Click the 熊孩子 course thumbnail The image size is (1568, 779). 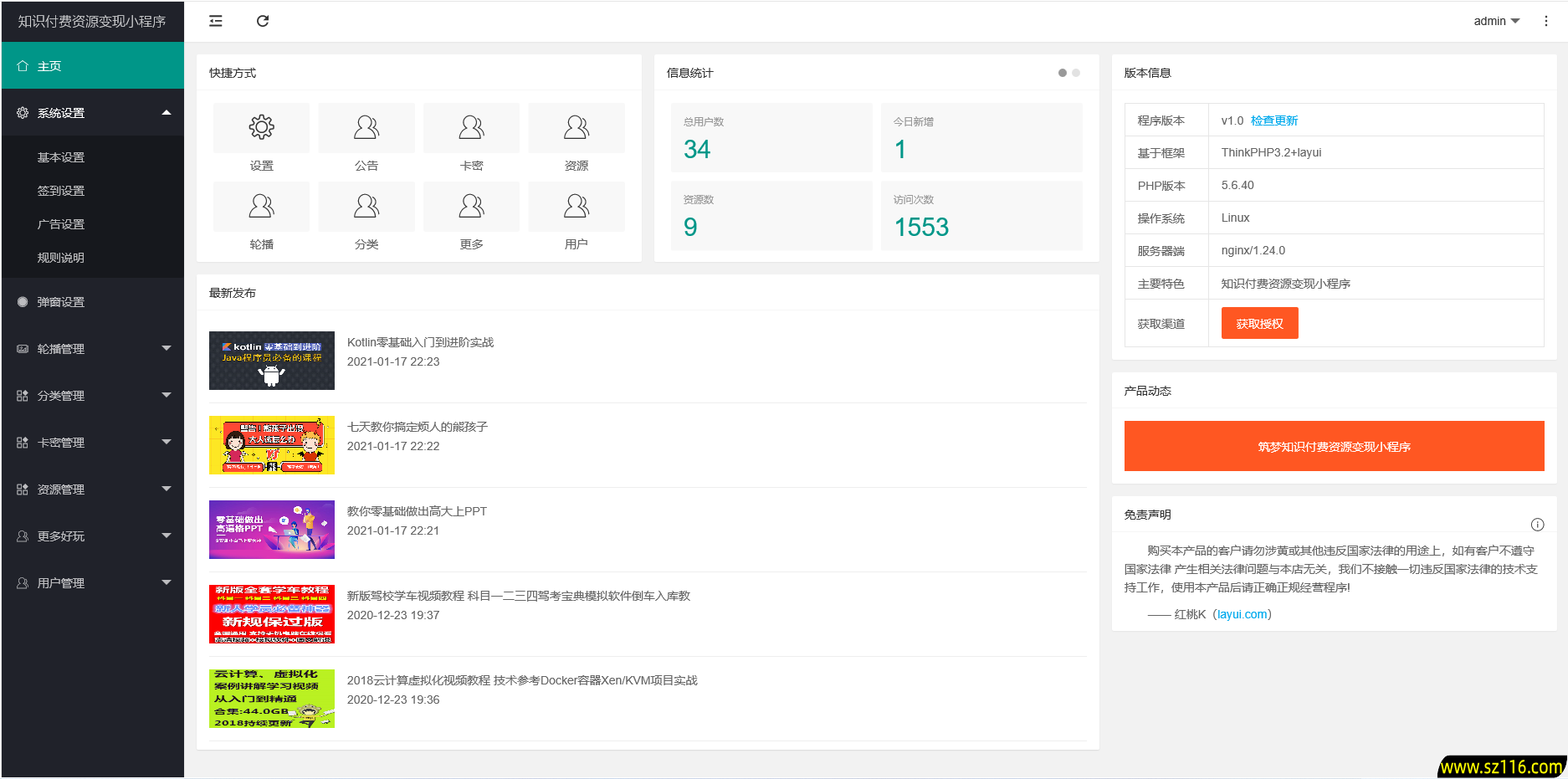pyautogui.click(x=272, y=445)
